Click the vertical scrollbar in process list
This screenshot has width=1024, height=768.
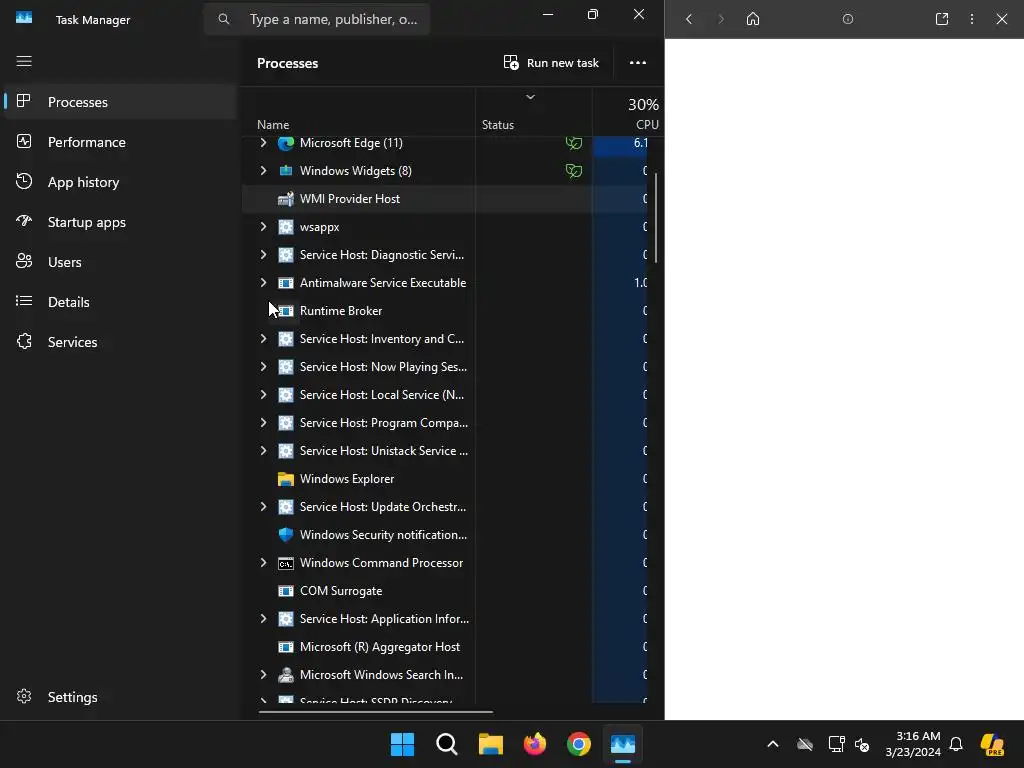click(656, 218)
